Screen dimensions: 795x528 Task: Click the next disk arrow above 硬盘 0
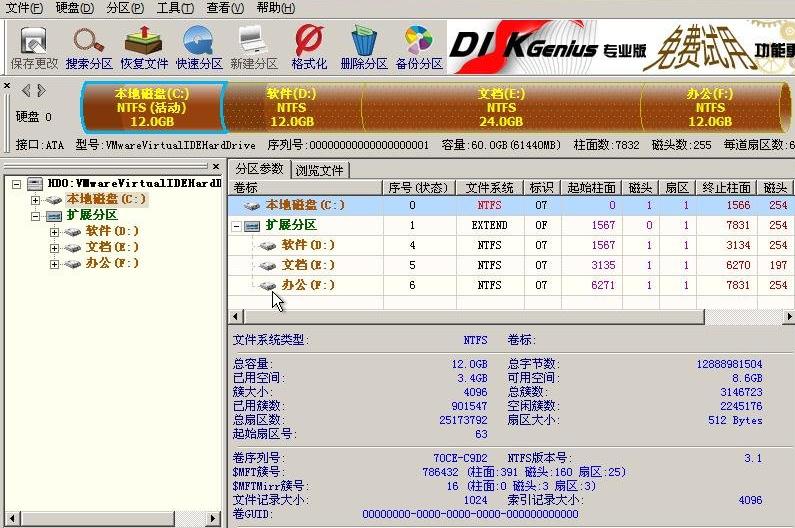[41, 91]
